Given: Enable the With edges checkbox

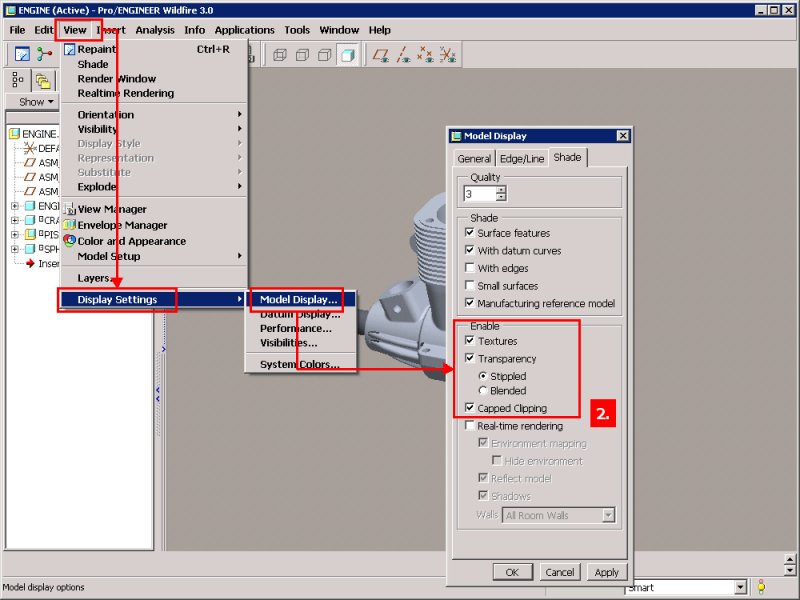Looking at the screenshot, I should [x=470, y=268].
